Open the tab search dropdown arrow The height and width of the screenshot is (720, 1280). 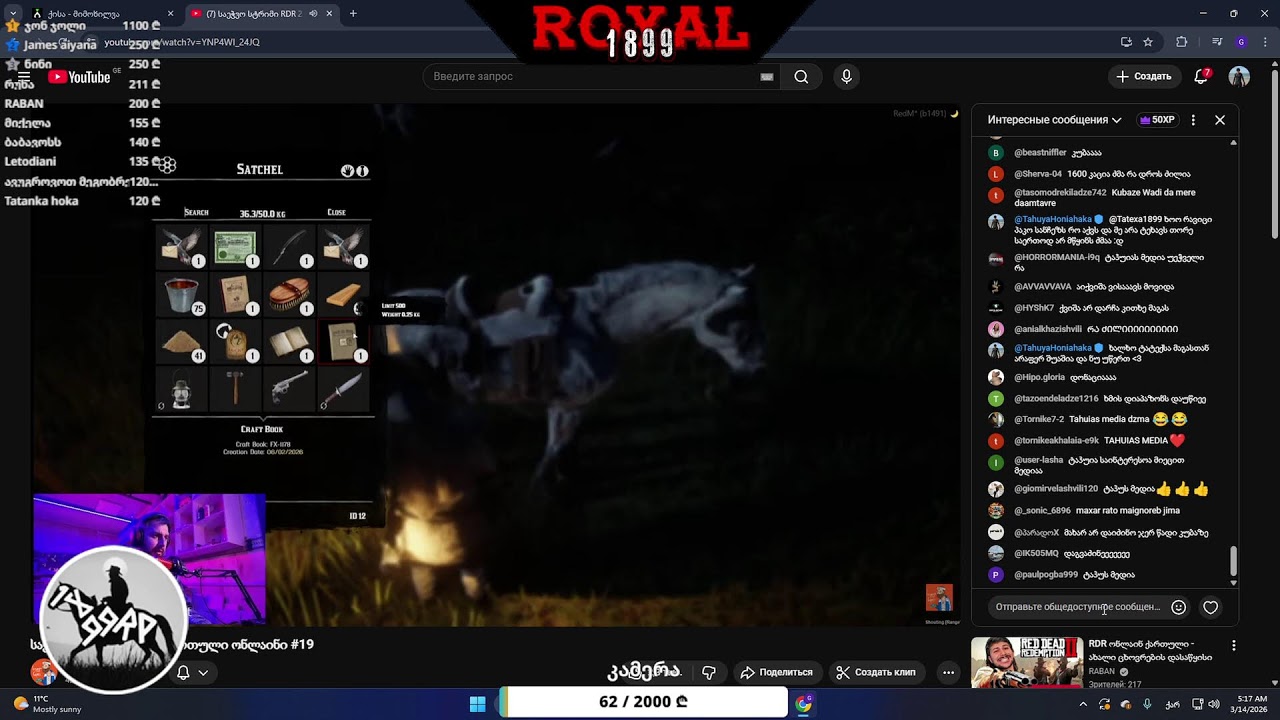click(13, 14)
